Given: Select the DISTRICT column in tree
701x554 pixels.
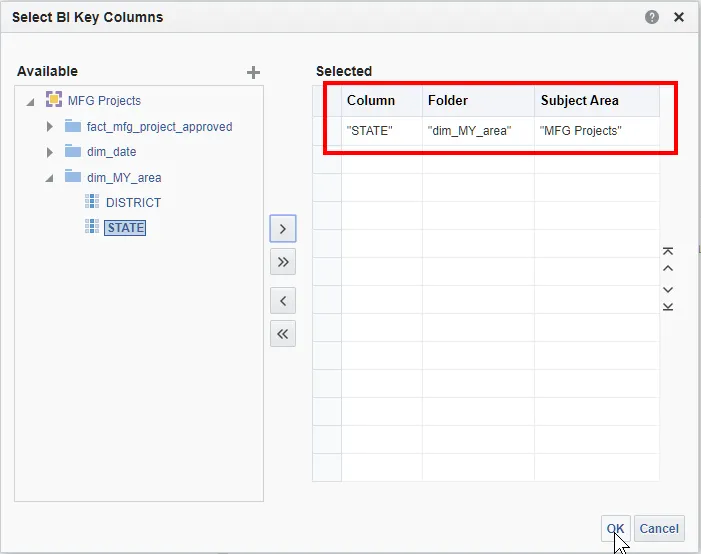Looking at the screenshot, I should pos(133,202).
